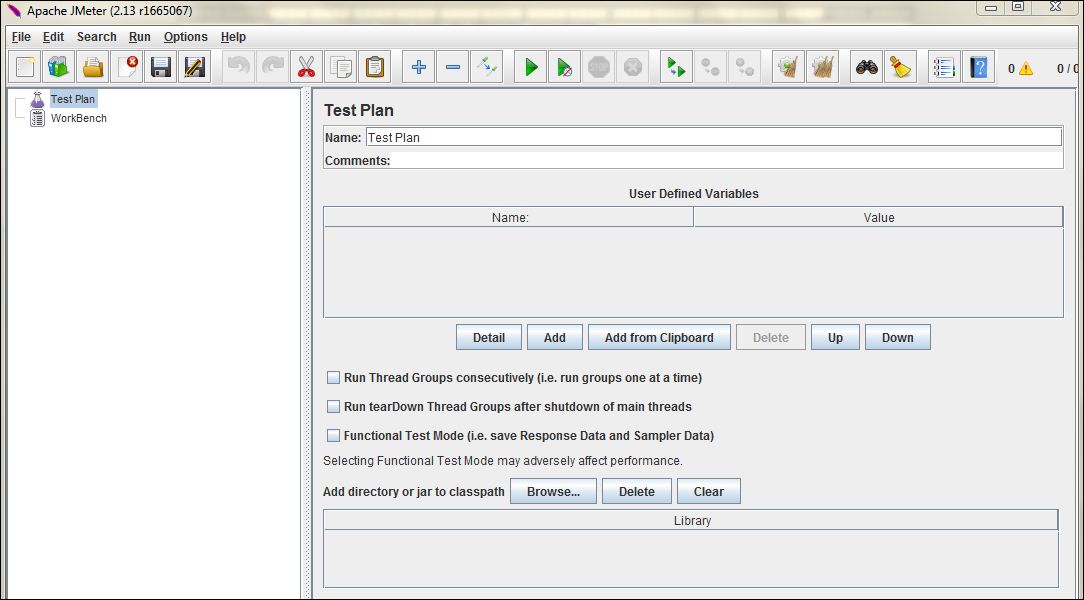
Task: Click the Paste clipboard icon
Action: click(x=374, y=66)
